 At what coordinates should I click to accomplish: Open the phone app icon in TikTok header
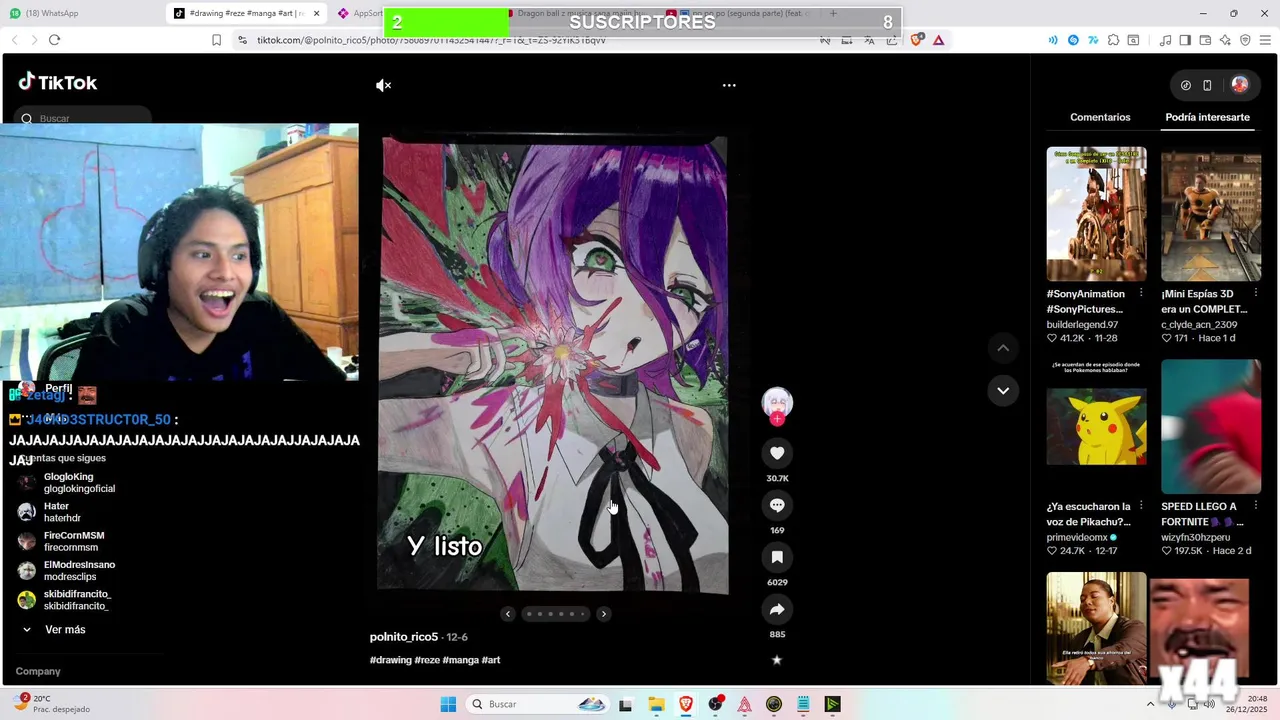click(1207, 85)
